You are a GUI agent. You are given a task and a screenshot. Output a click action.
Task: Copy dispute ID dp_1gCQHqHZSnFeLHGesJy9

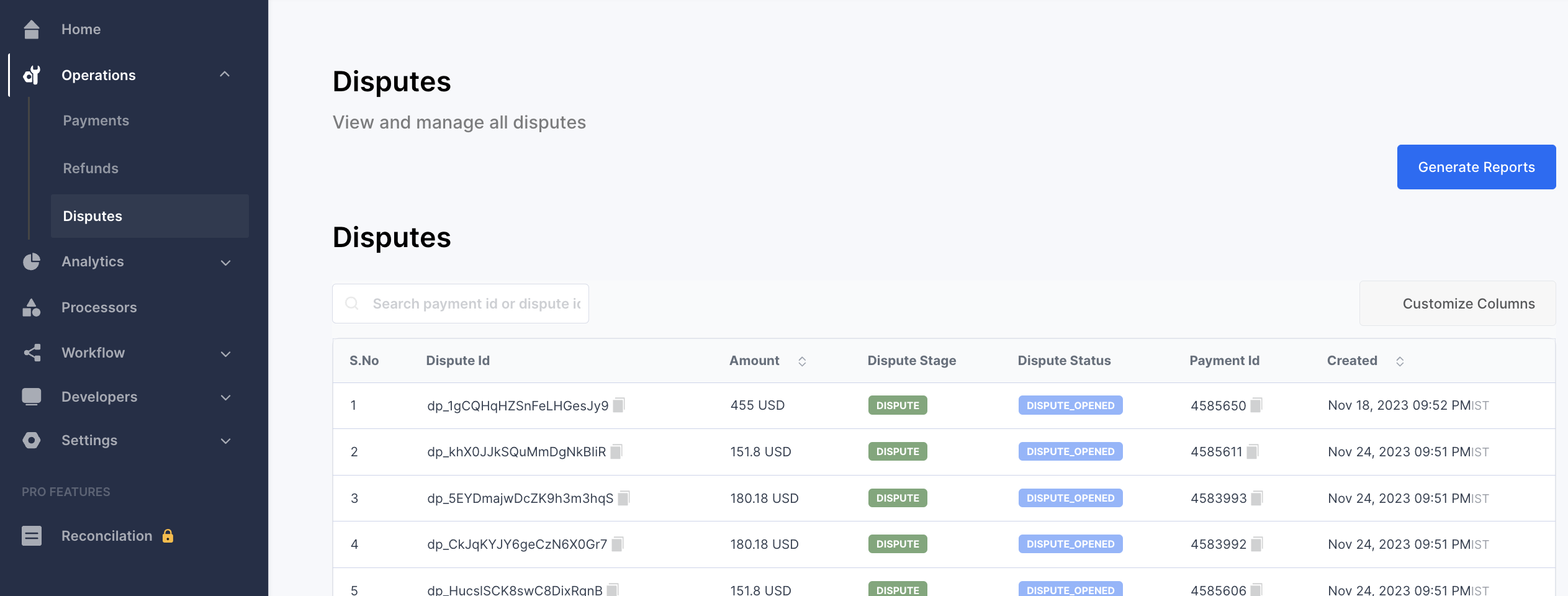click(x=618, y=405)
